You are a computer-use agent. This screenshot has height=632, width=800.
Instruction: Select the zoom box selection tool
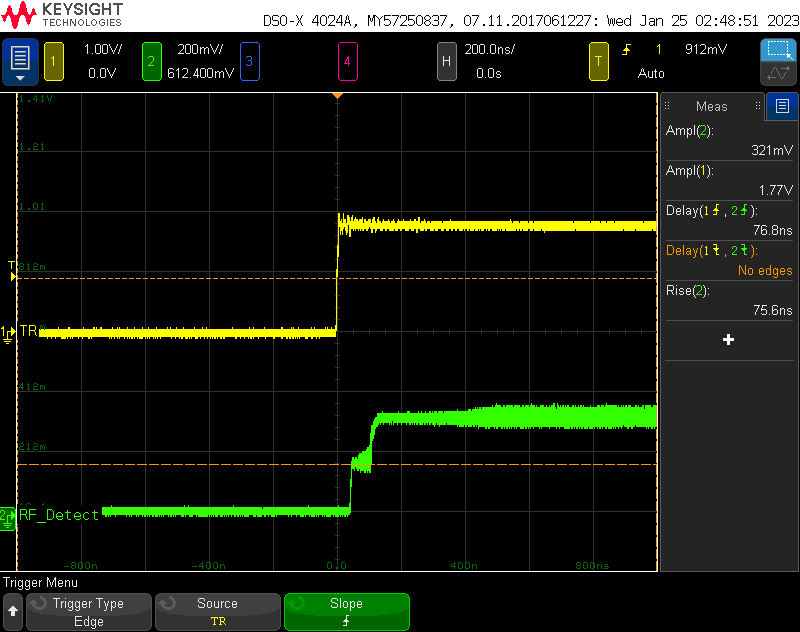click(x=778, y=50)
